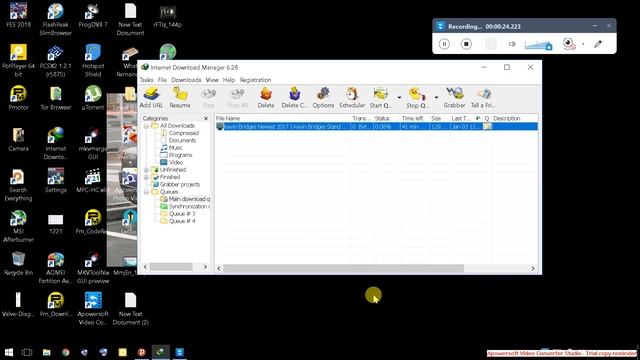
Task: Open the MSI Afterburner desktop icon
Action: pos(18,227)
